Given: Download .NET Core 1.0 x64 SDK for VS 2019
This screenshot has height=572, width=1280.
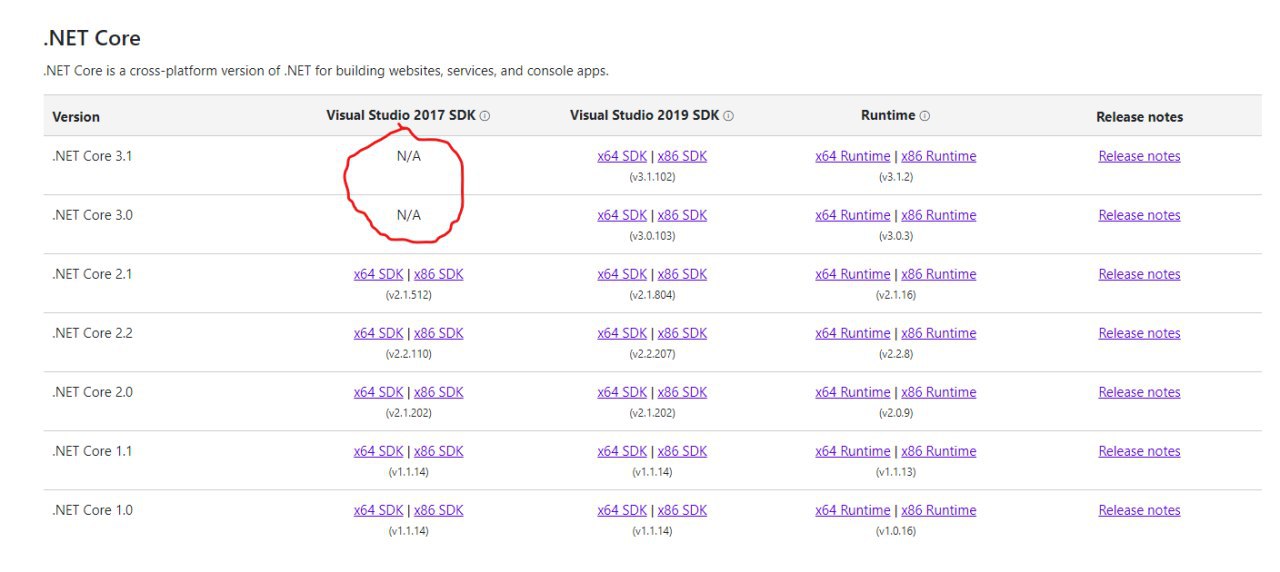Looking at the screenshot, I should click(622, 510).
